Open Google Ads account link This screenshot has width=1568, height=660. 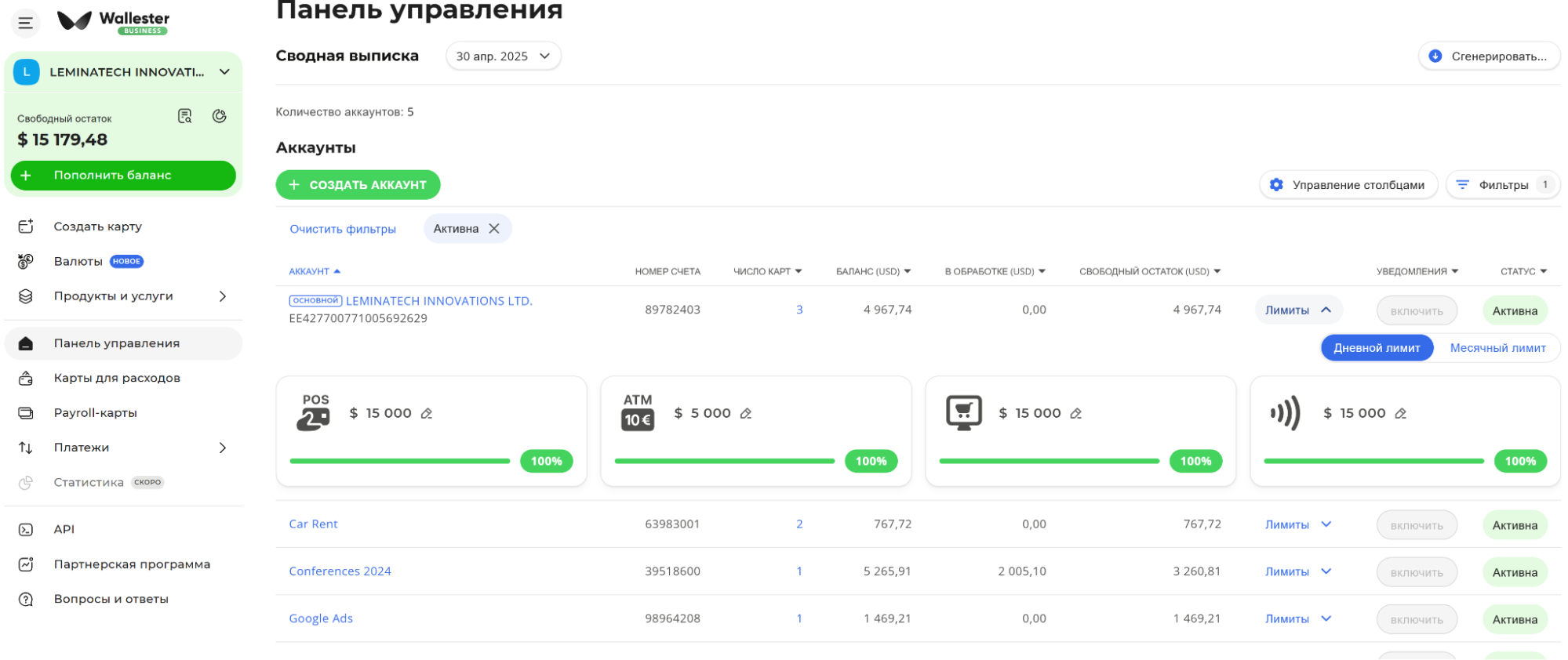coord(321,618)
